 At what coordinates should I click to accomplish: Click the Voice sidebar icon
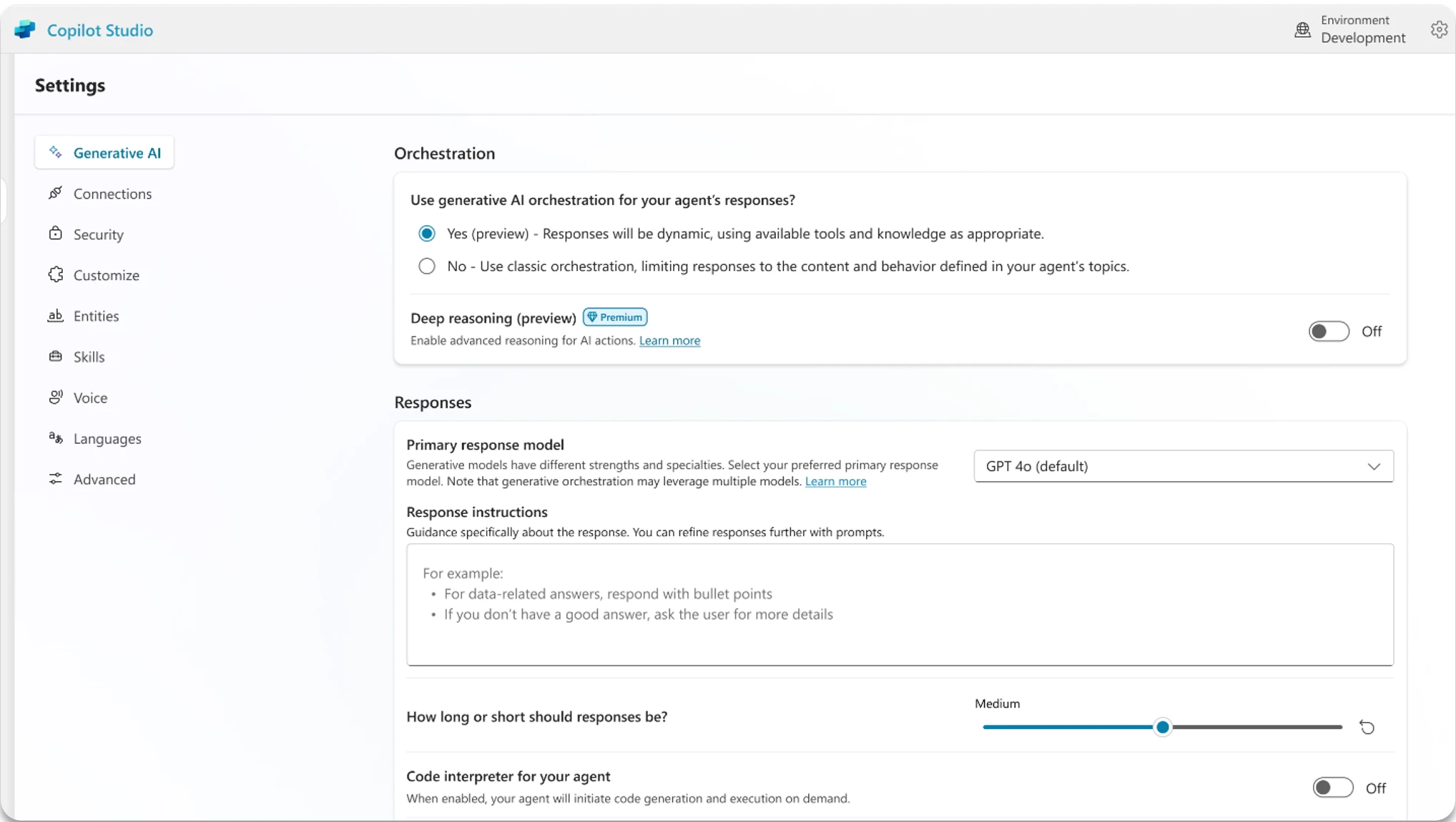pyautogui.click(x=56, y=397)
